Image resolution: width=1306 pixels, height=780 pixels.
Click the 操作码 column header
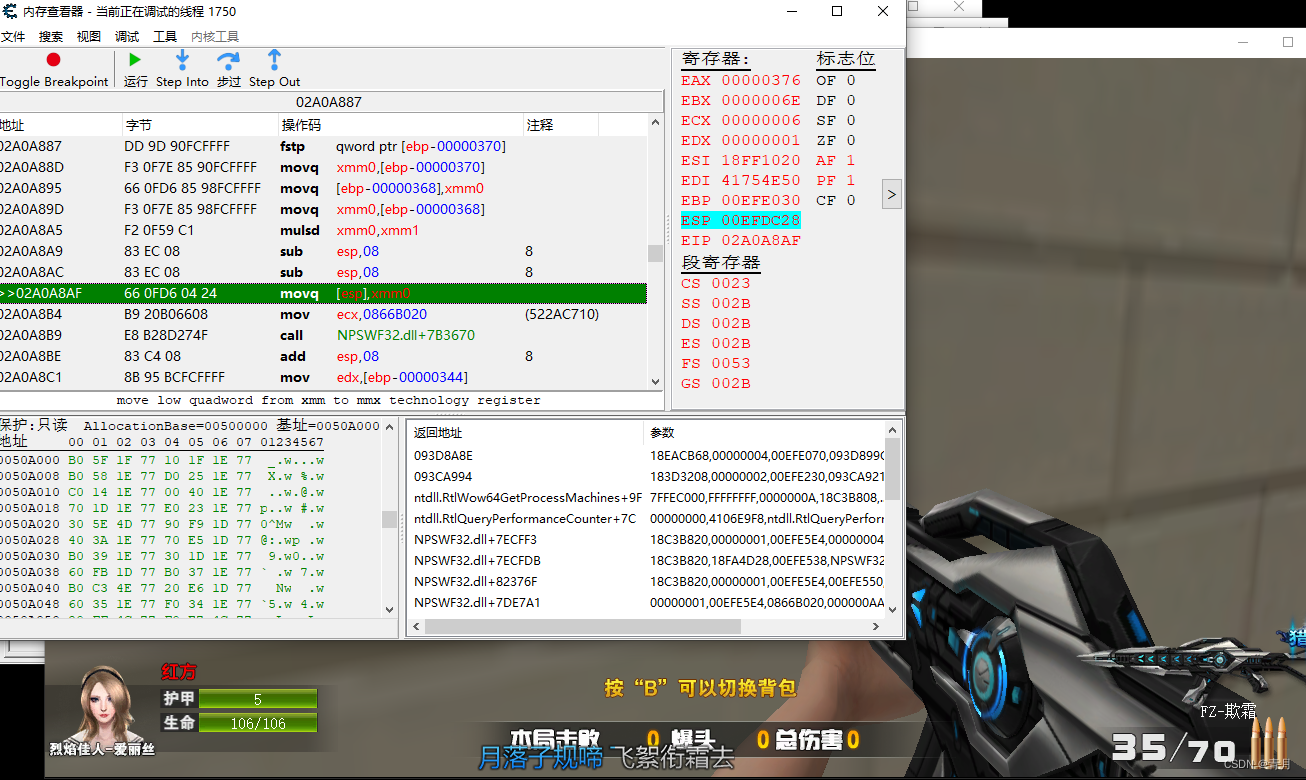(x=400, y=125)
